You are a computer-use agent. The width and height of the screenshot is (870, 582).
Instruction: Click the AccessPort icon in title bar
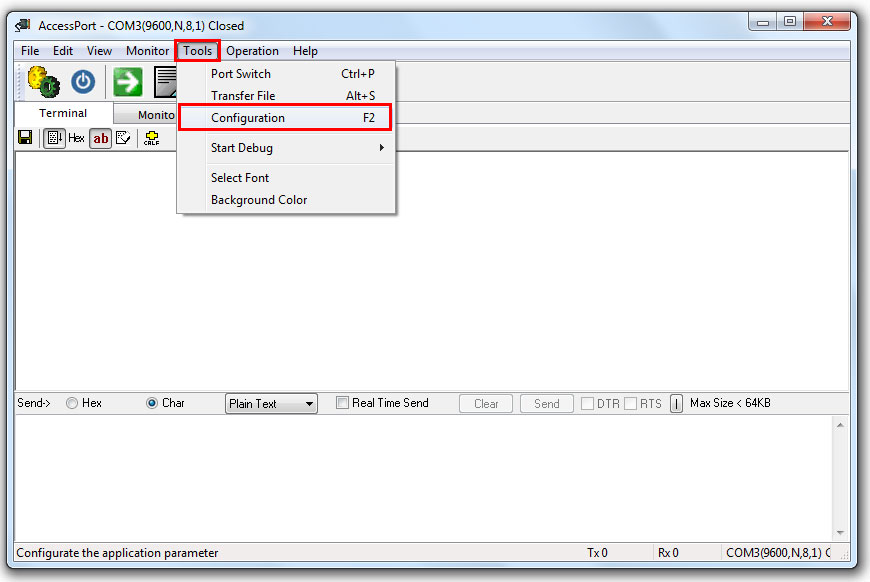click(23, 26)
